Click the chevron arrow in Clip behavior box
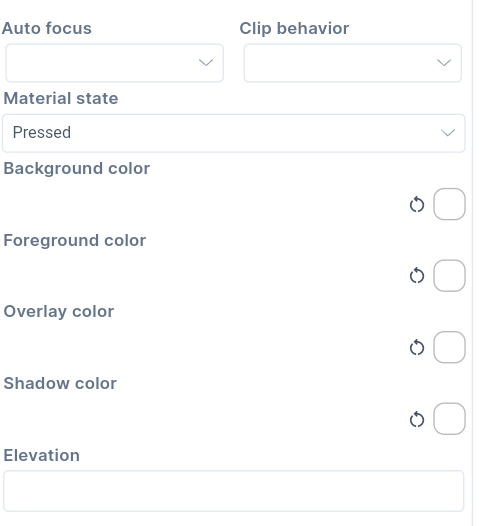Screen dimensions: 496x526 coord(444,63)
